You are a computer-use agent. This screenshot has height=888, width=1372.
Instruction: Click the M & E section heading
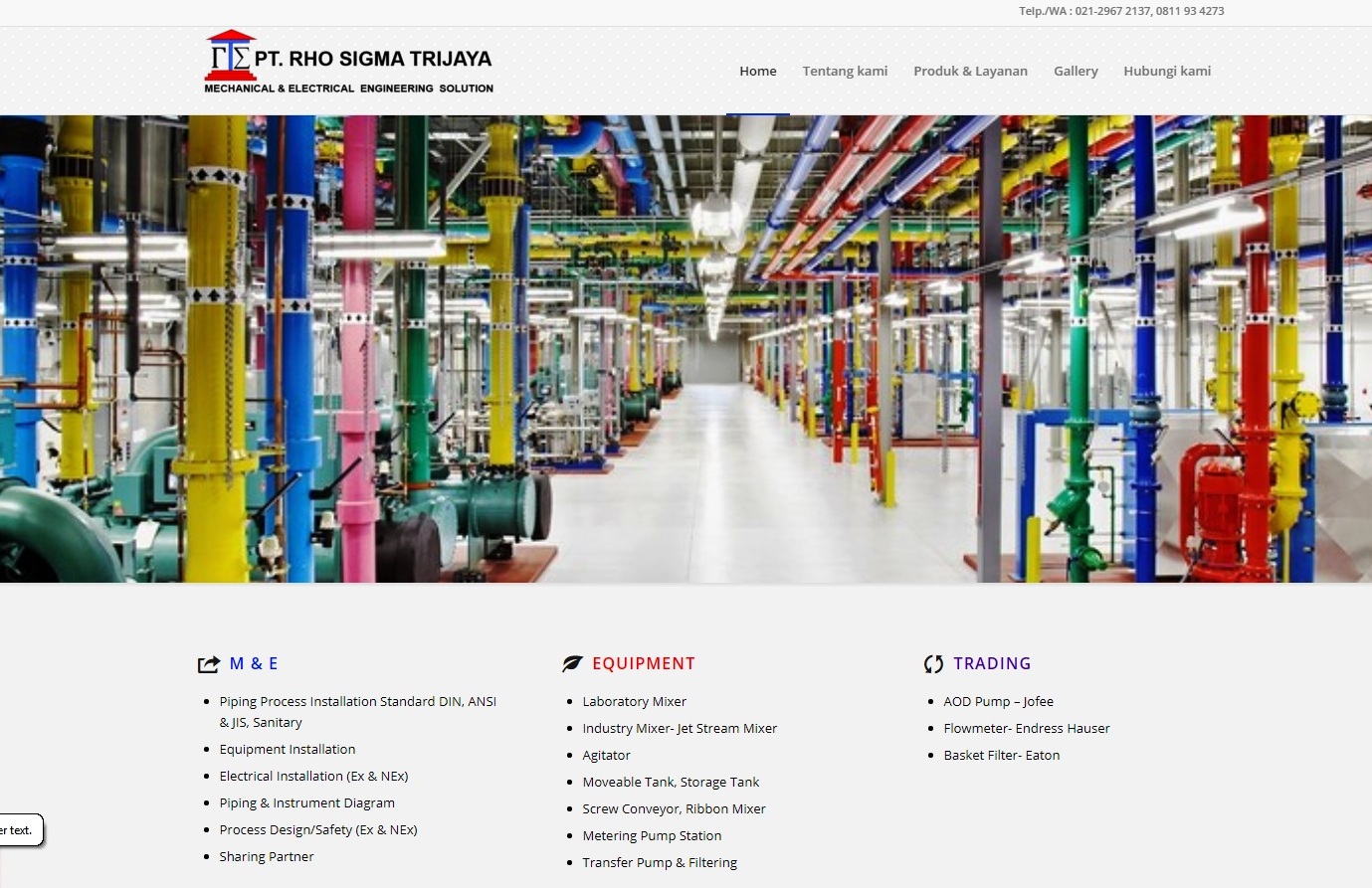pos(254,663)
